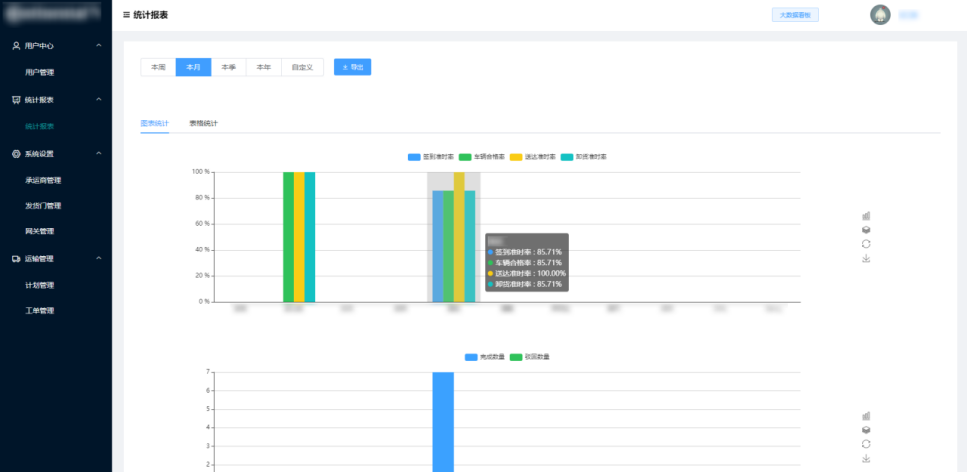Open the user avatar at top right
This screenshot has height=473, width=968.
click(x=880, y=15)
